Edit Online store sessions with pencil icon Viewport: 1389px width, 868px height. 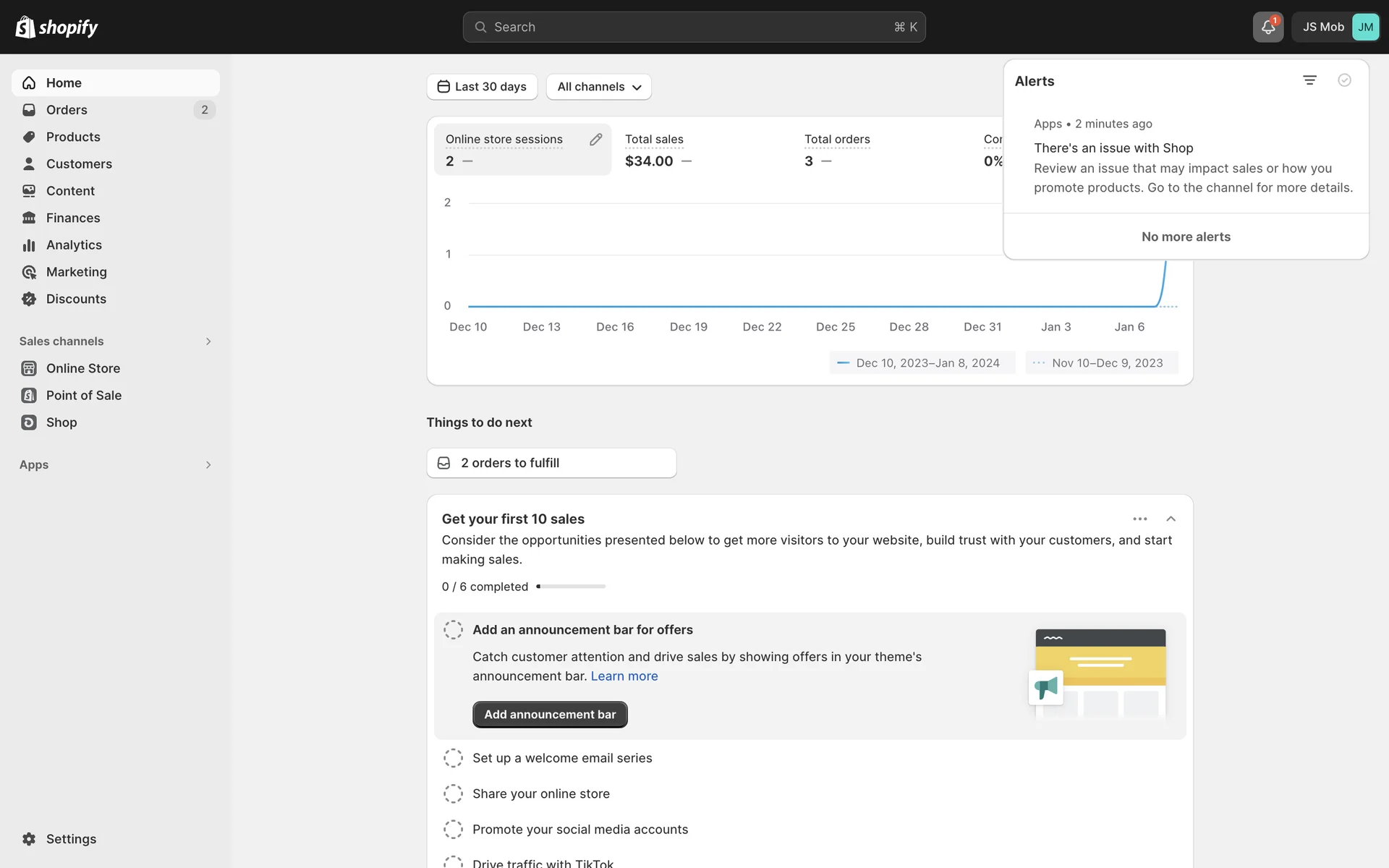click(x=595, y=140)
